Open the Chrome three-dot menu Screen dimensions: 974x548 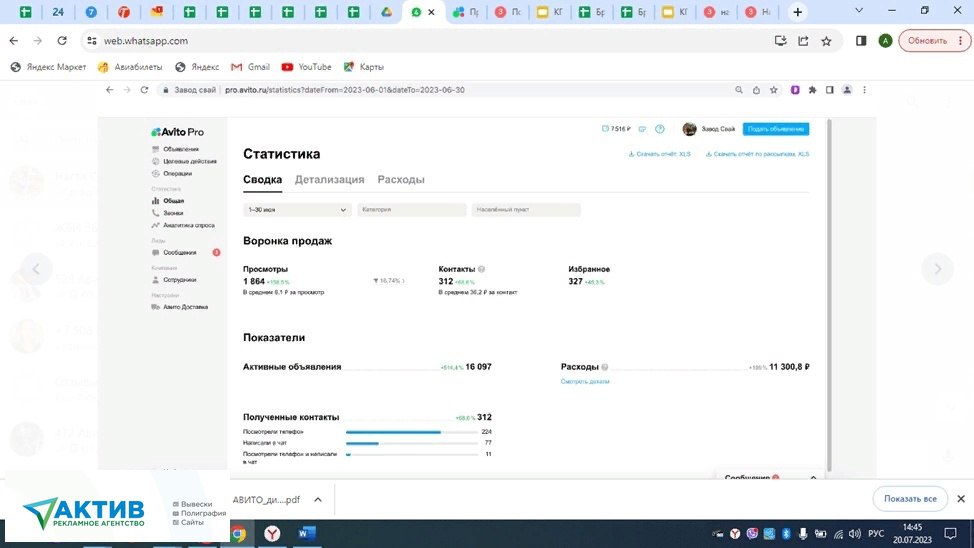coord(962,41)
